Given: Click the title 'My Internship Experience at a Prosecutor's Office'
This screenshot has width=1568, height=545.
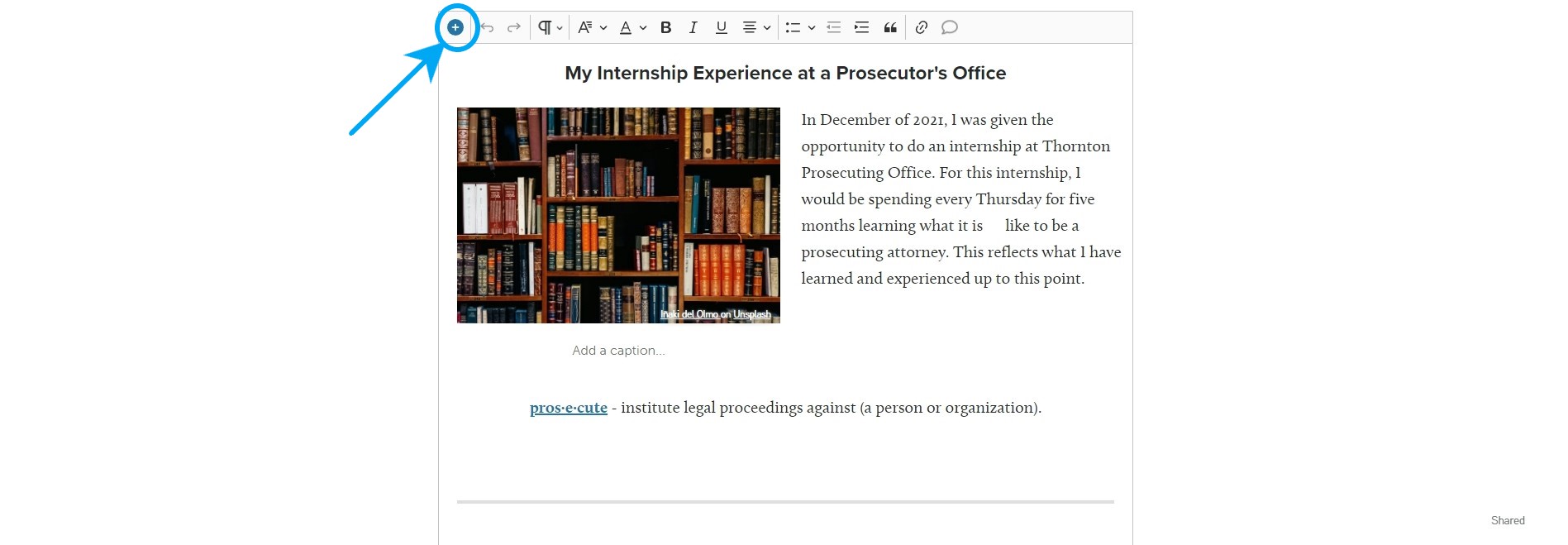Looking at the screenshot, I should click(x=785, y=73).
